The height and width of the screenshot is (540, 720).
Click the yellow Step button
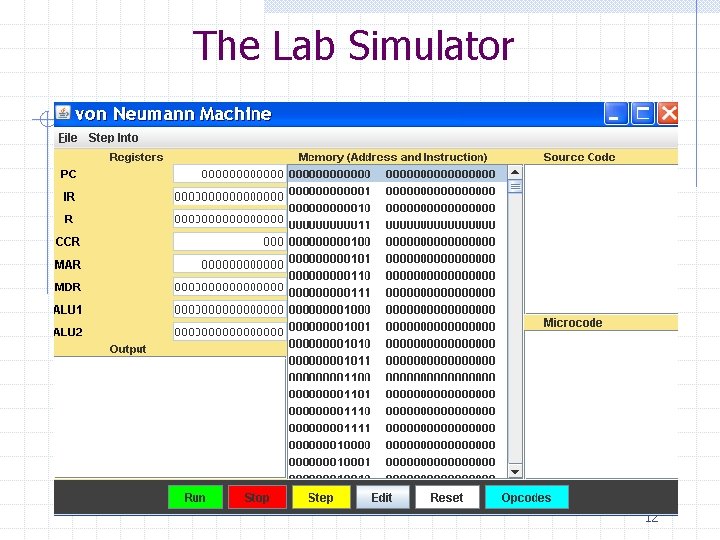[321, 497]
